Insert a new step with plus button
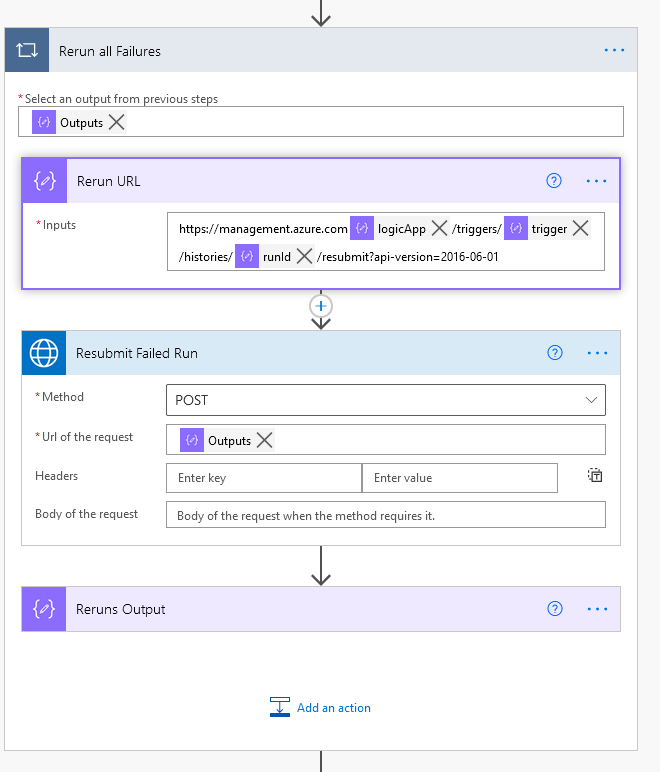This screenshot has height=772, width=660. point(321,306)
